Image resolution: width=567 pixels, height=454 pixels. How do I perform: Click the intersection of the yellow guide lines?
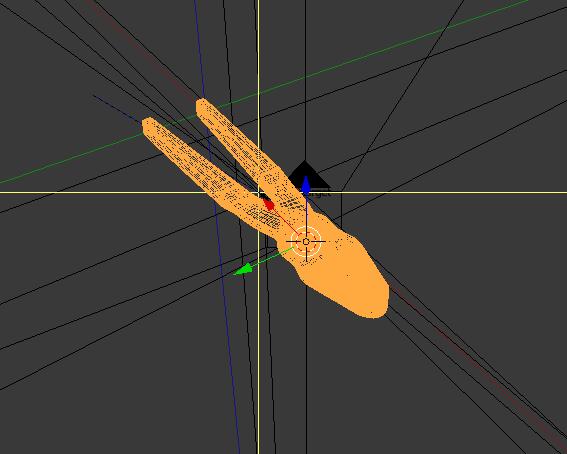259,192
